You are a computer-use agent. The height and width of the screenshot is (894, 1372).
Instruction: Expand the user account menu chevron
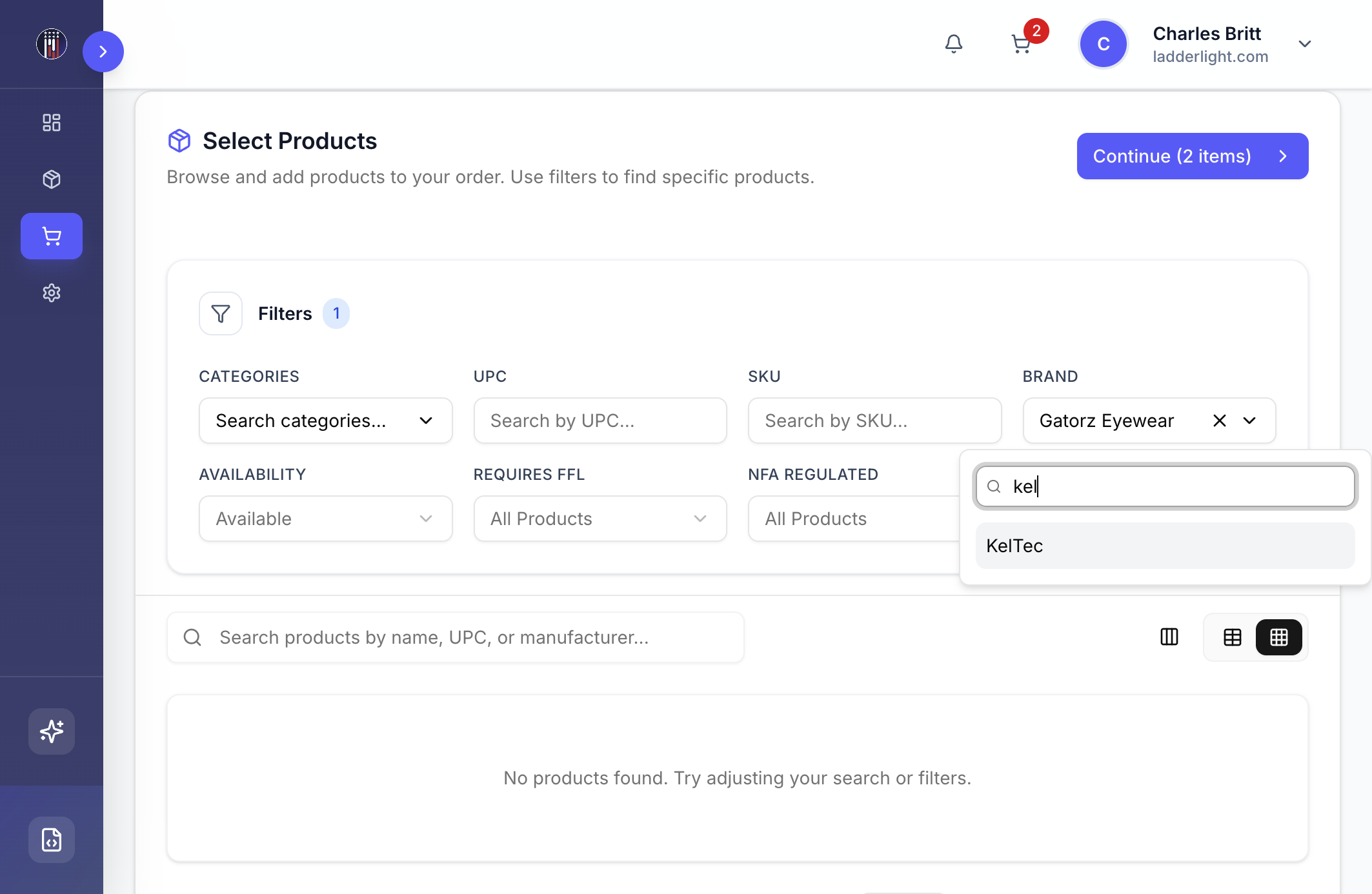pyautogui.click(x=1305, y=44)
